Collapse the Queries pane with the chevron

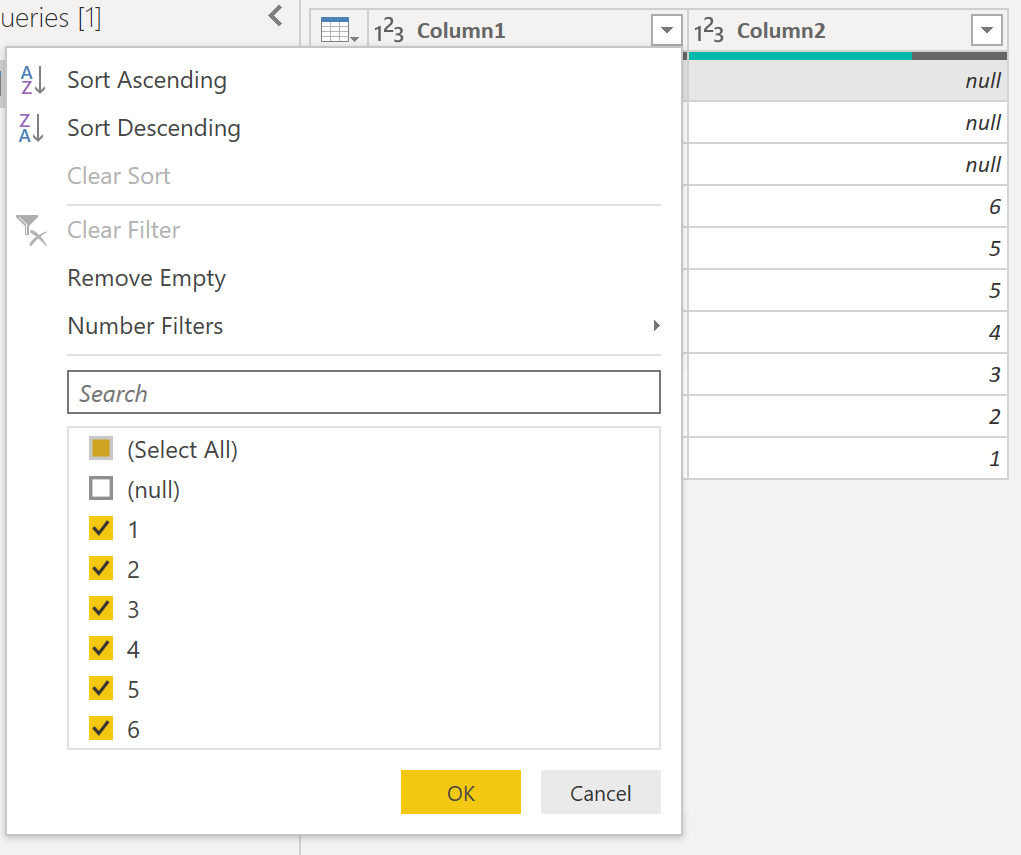[x=276, y=16]
